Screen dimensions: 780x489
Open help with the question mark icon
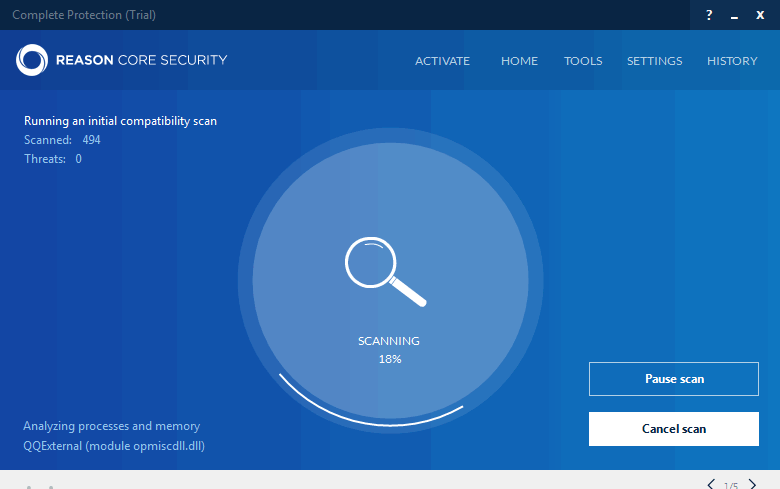click(x=709, y=15)
